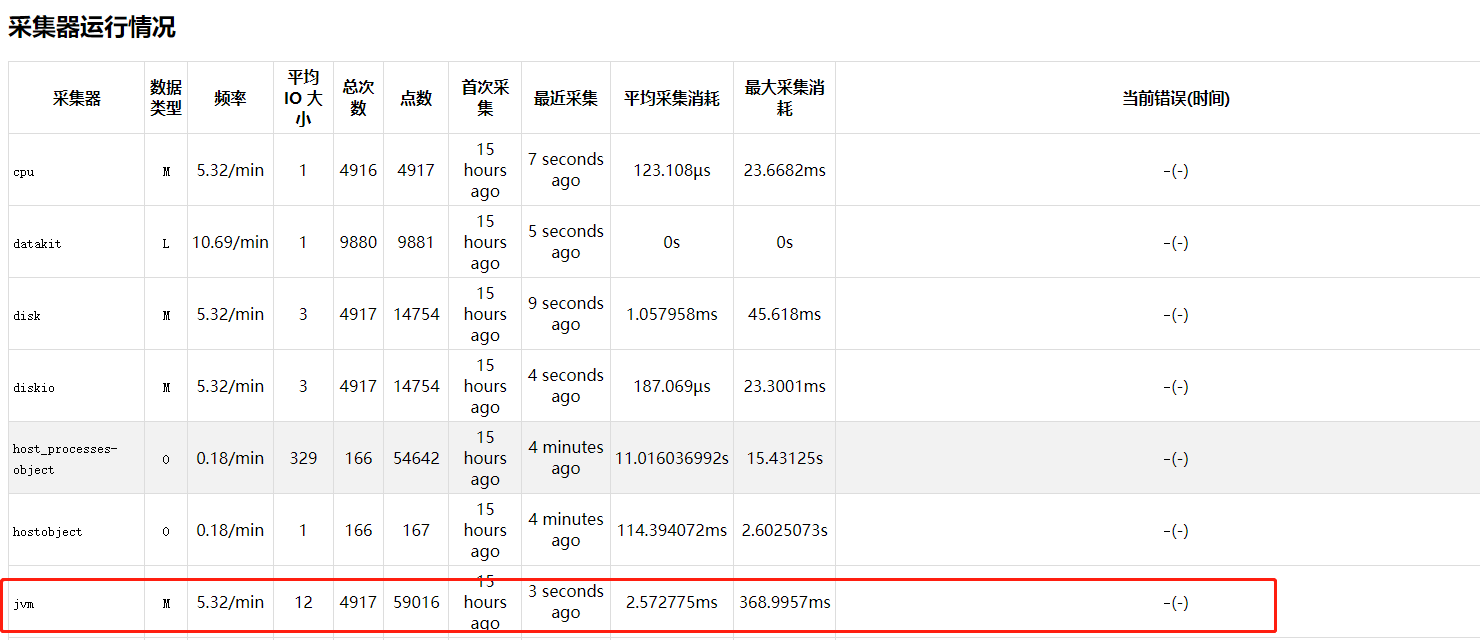Select the 频率 column header
This screenshot has height=640, width=1480.
[x=230, y=98]
